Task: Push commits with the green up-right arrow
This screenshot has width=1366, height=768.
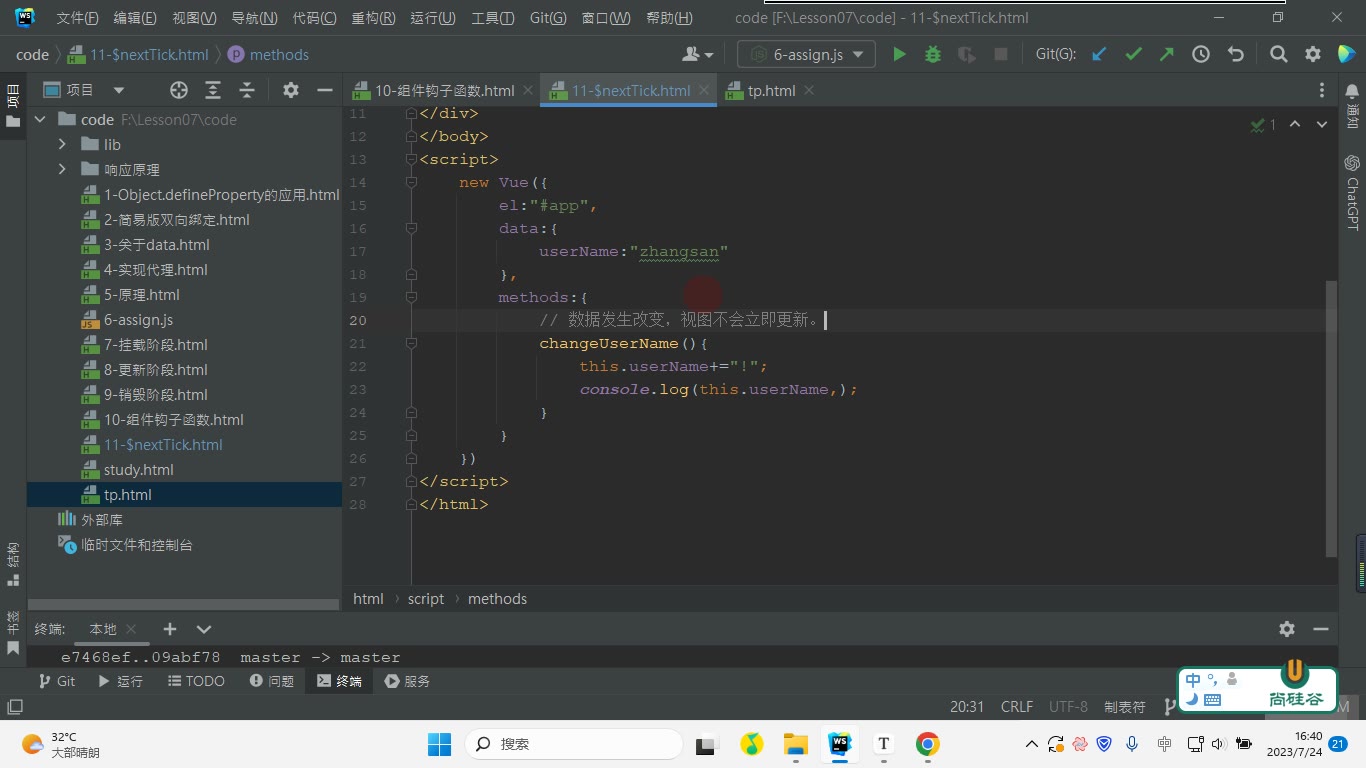Action: [x=1167, y=54]
